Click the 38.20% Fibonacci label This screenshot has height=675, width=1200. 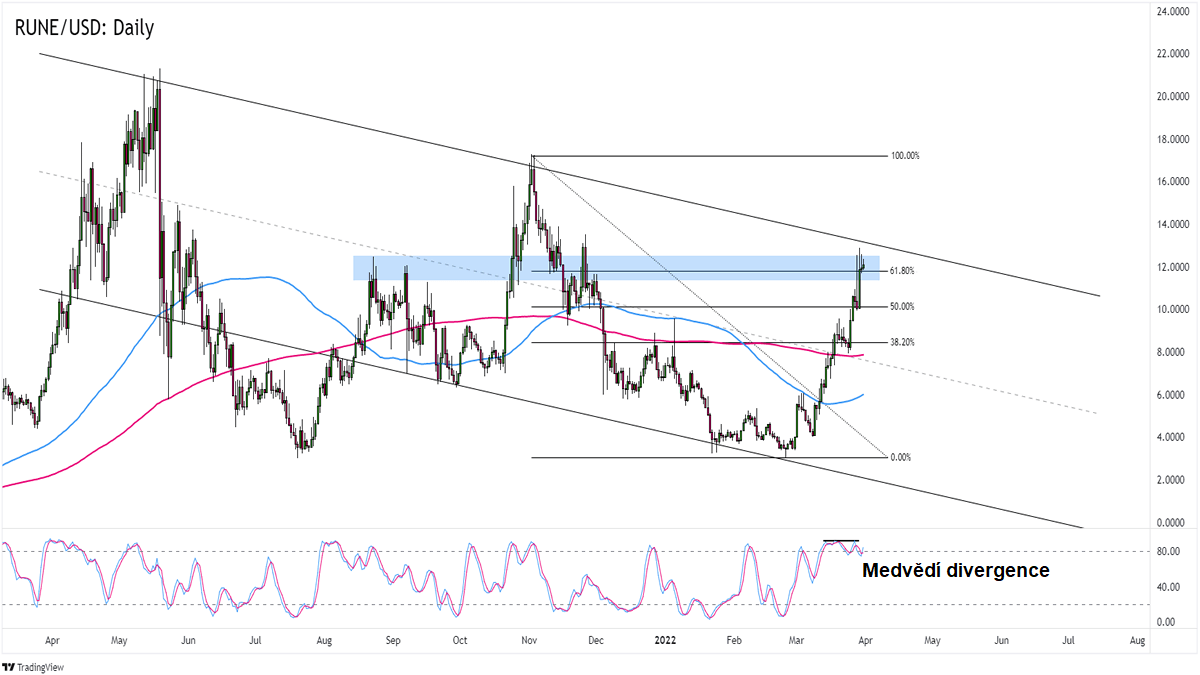901,342
